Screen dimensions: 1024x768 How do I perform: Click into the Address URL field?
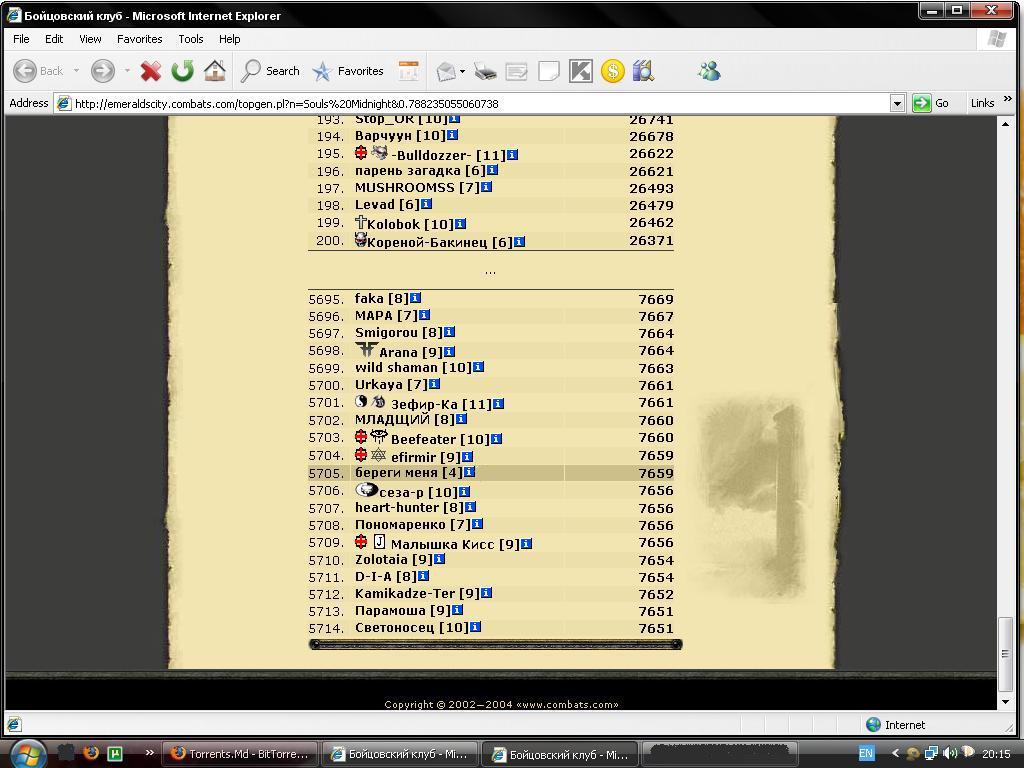(x=472, y=103)
